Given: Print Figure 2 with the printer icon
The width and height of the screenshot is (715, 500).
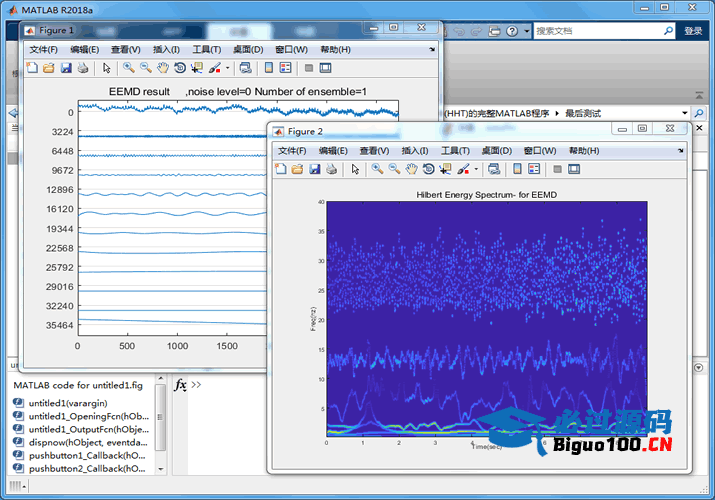Looking at the screenshot, I should tap(332, 169).
